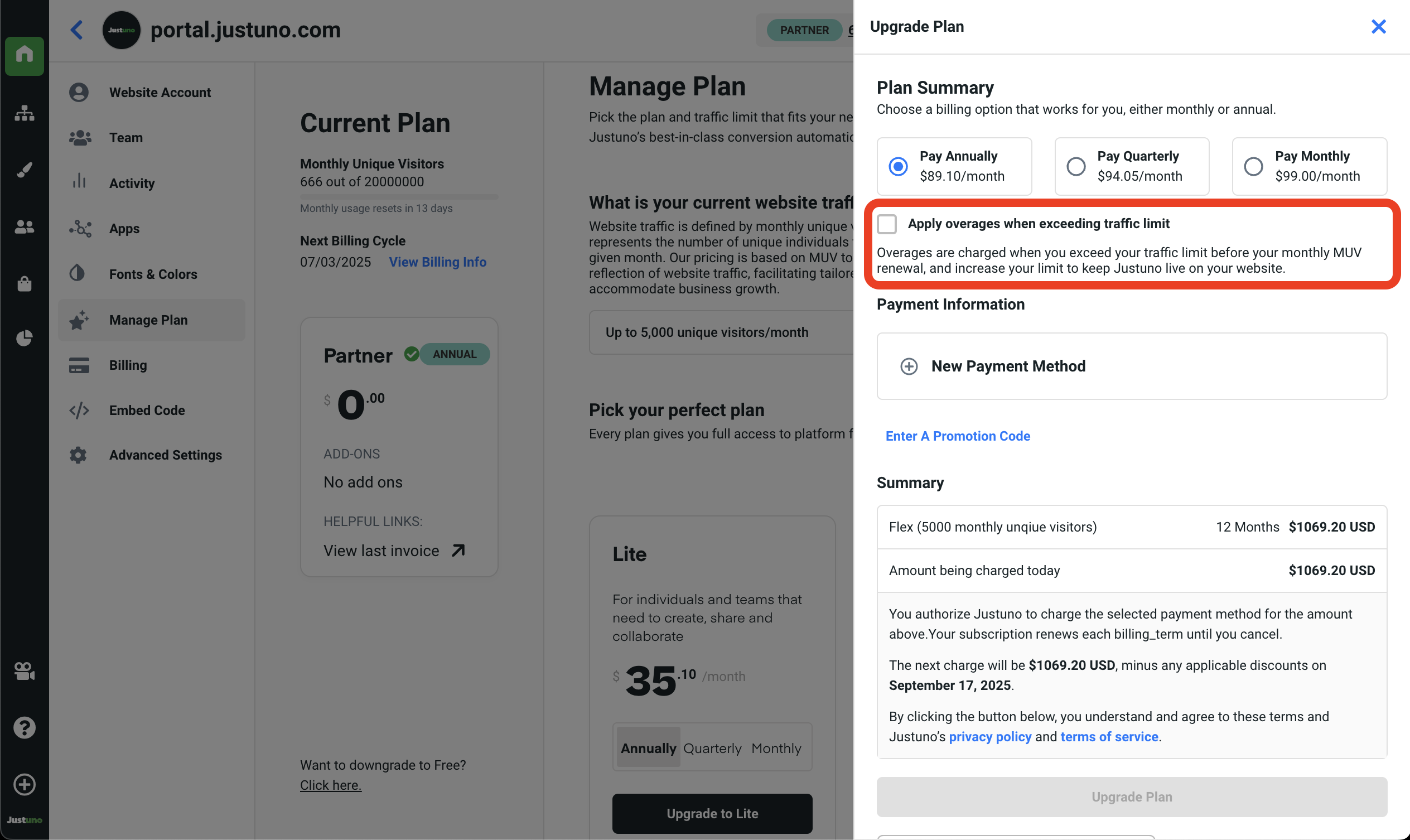Switch to Quarterly pricing on Lite plan
Viewport: 1410px width, 840px height.
coord(712,749)
